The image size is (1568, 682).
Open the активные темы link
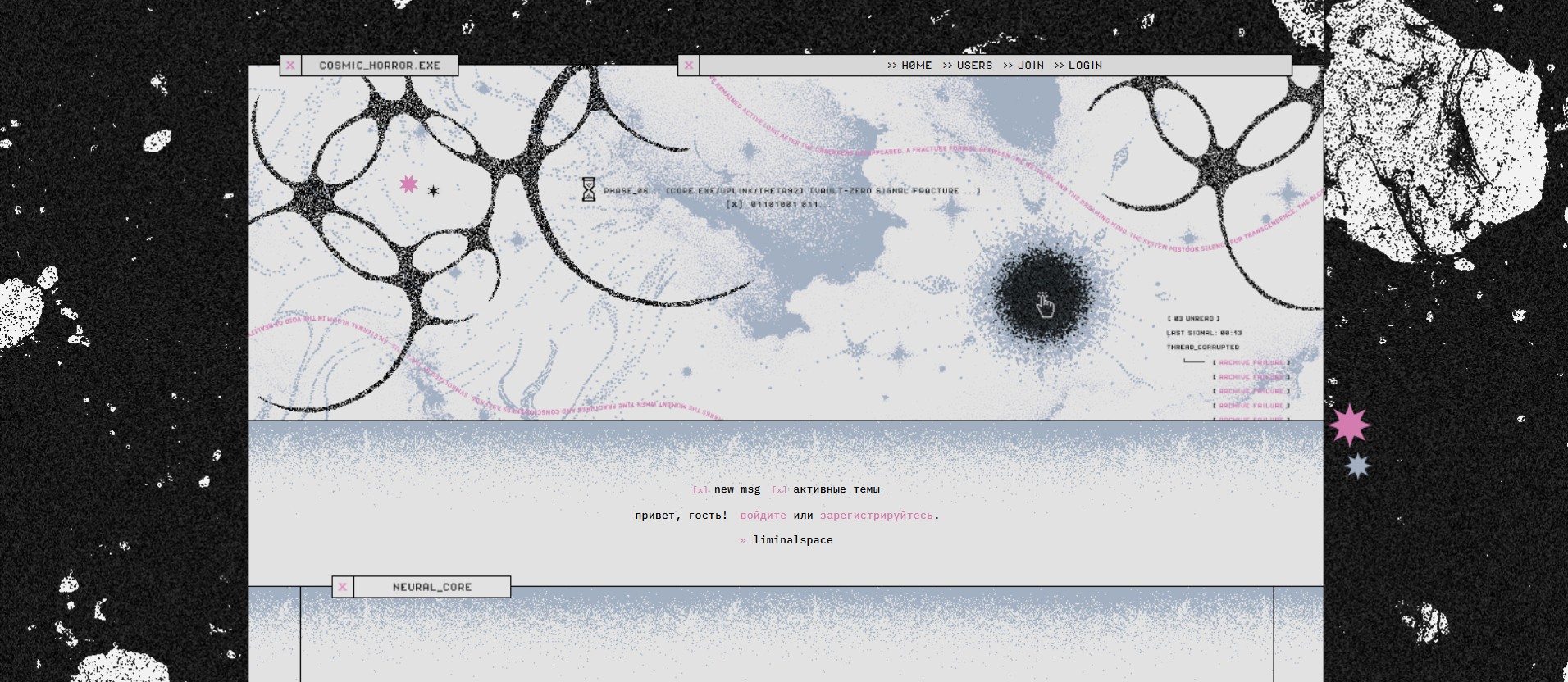[x=836, y=489]
